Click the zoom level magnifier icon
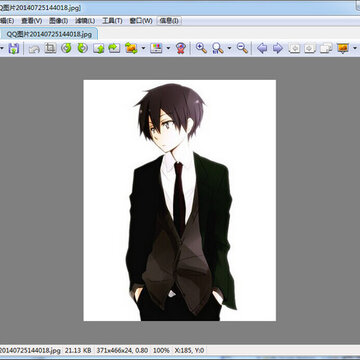Image resolution: width=360 pixels, height=360 pixels. point(218,49)
